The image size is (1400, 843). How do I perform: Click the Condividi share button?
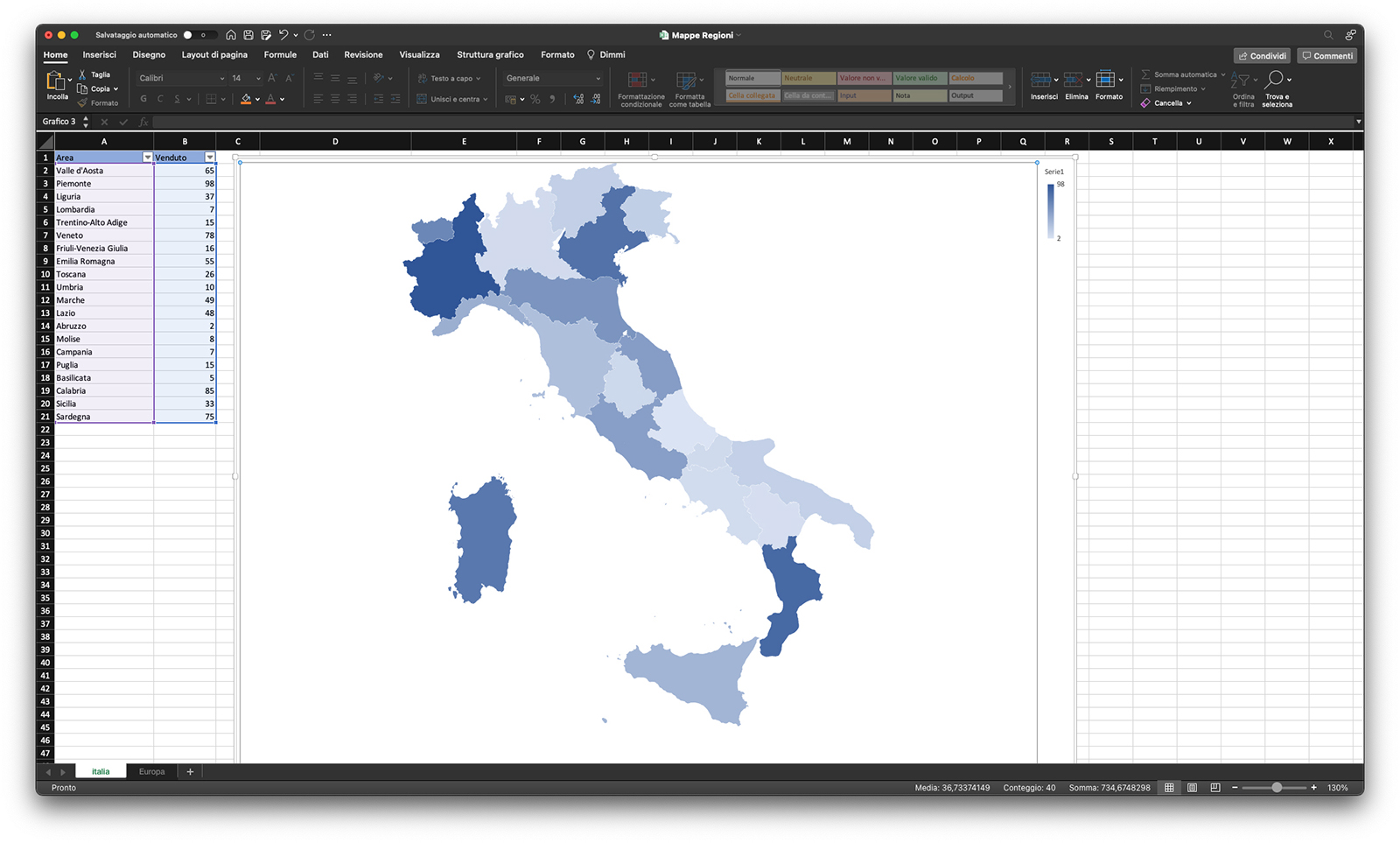(1262, 55)
